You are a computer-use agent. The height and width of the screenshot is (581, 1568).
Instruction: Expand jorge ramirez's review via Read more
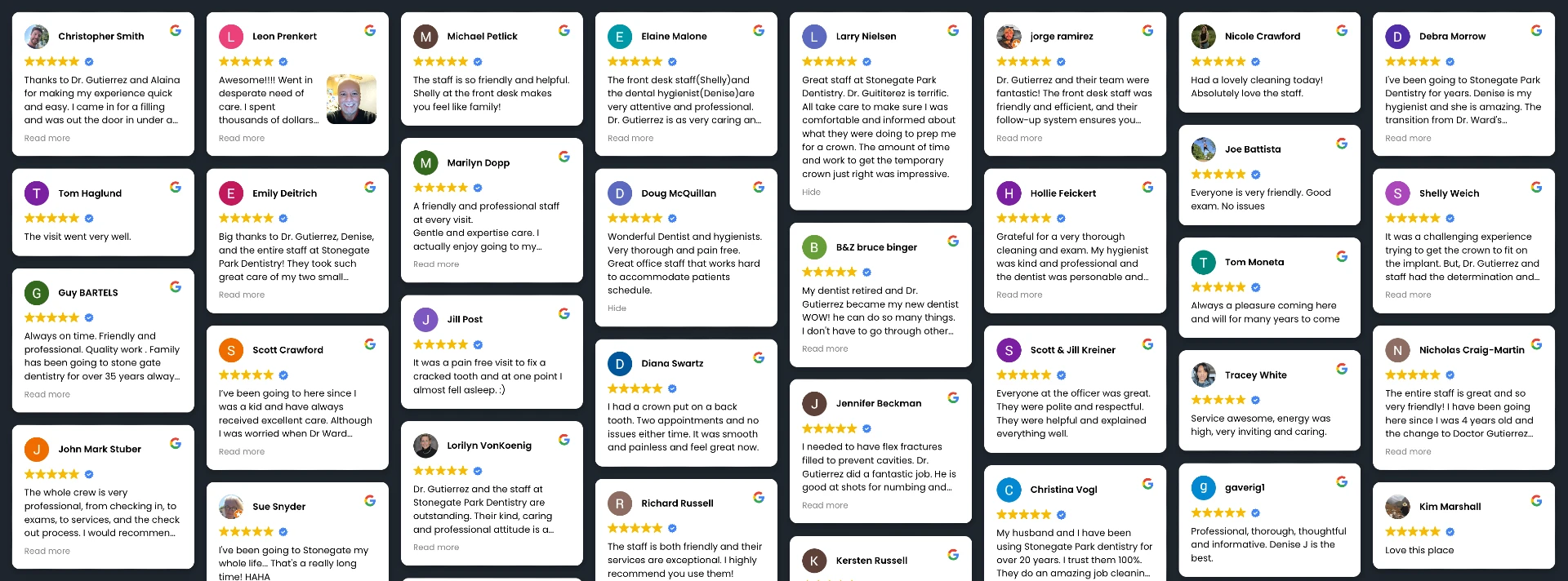(x=1019, y=139)
